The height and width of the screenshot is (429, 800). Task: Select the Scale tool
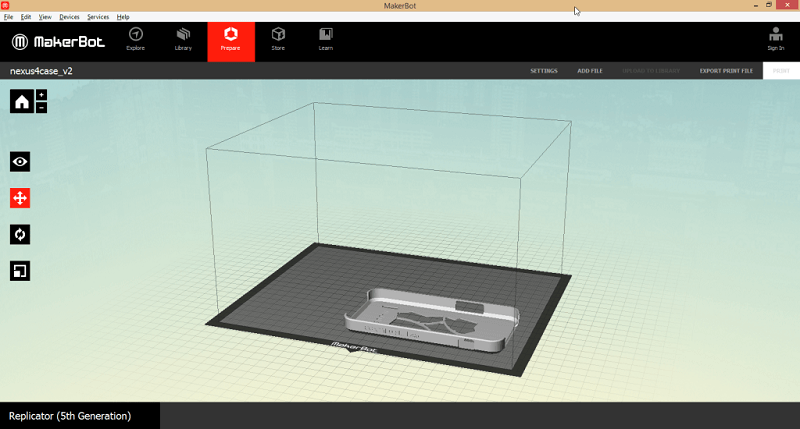click(20, 271)
